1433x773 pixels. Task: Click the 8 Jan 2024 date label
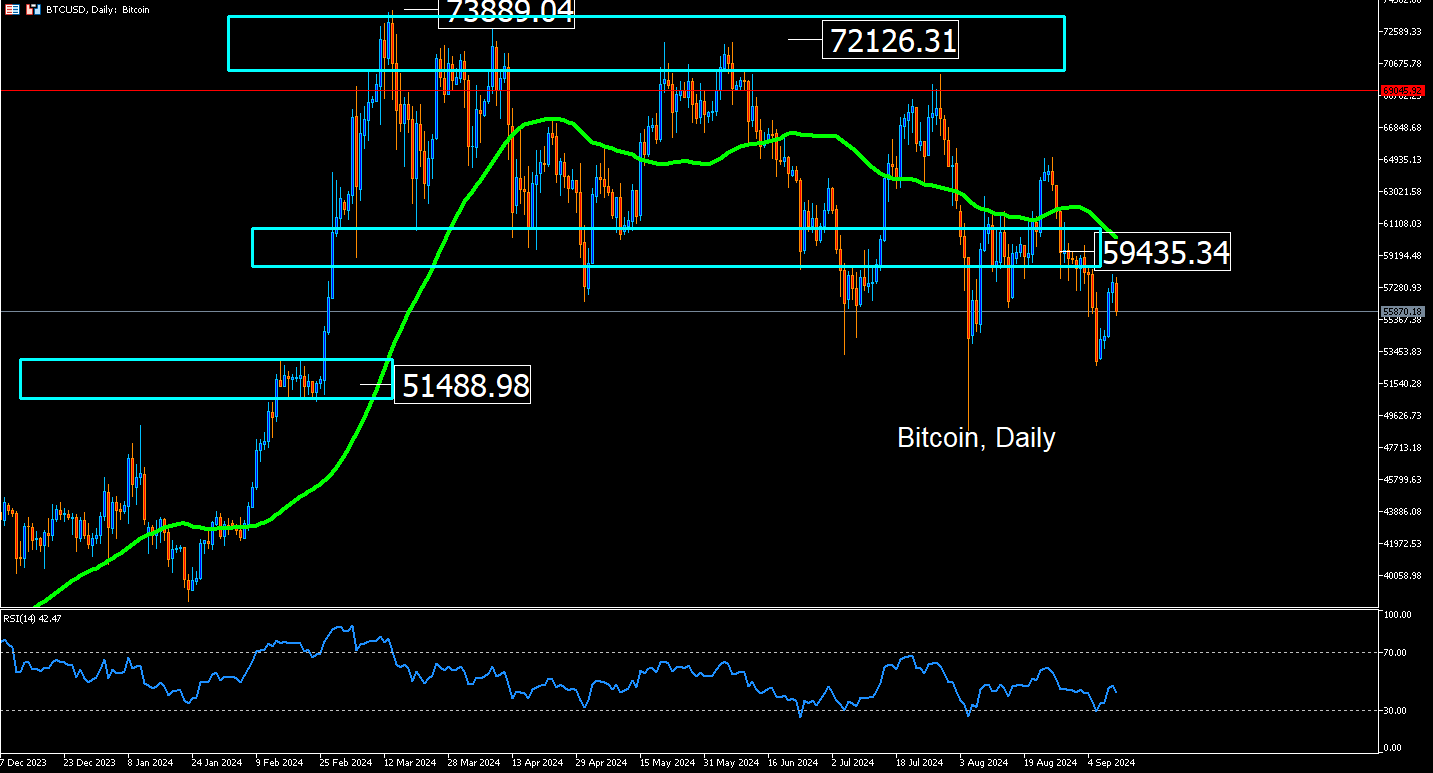(151, 762)
